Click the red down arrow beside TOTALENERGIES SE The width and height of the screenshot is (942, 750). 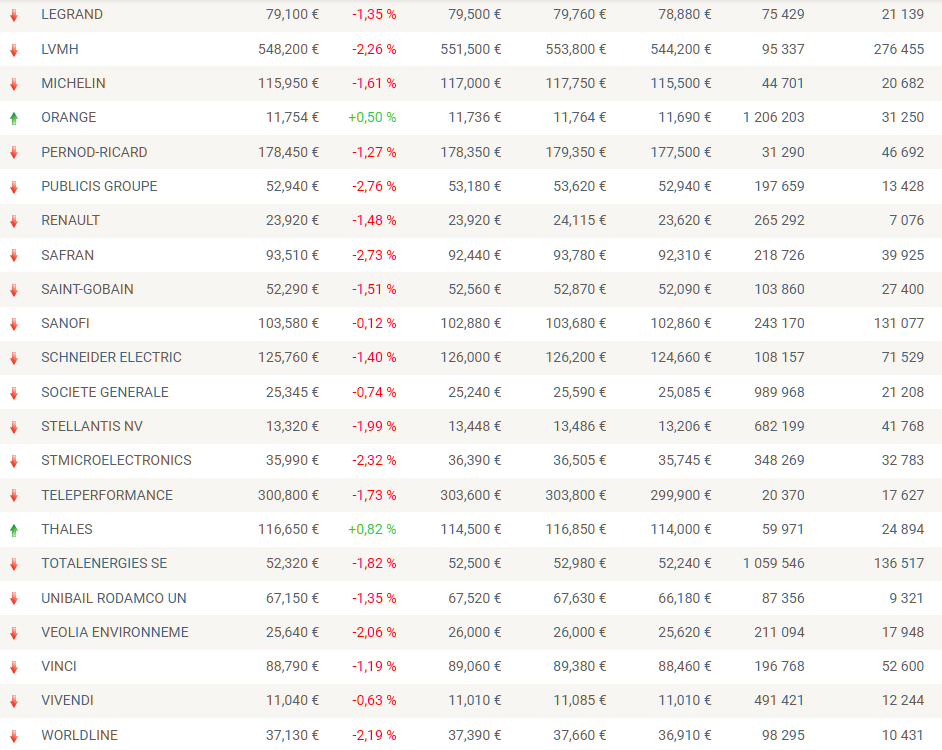14,564
